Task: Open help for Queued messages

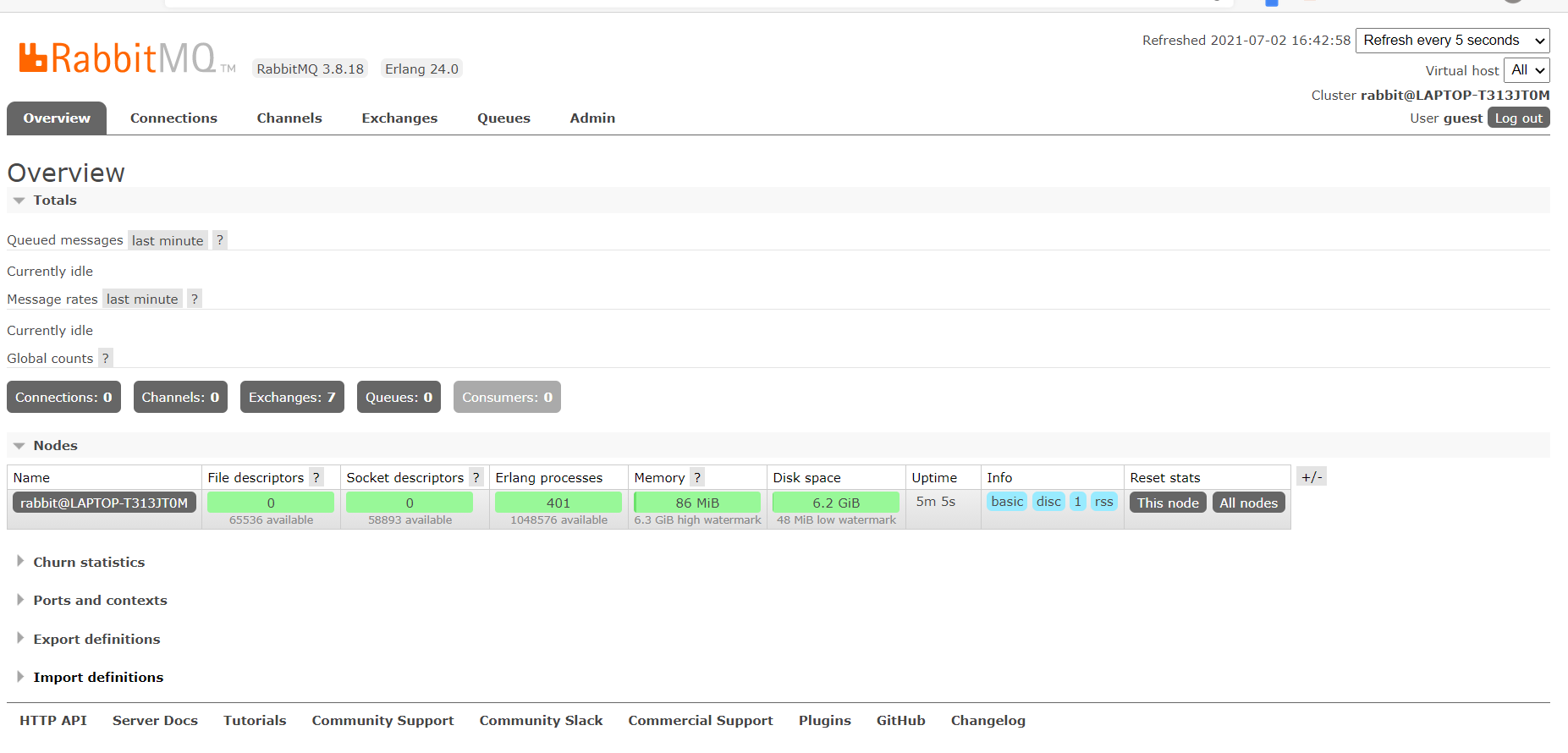Action: [220, 240]
